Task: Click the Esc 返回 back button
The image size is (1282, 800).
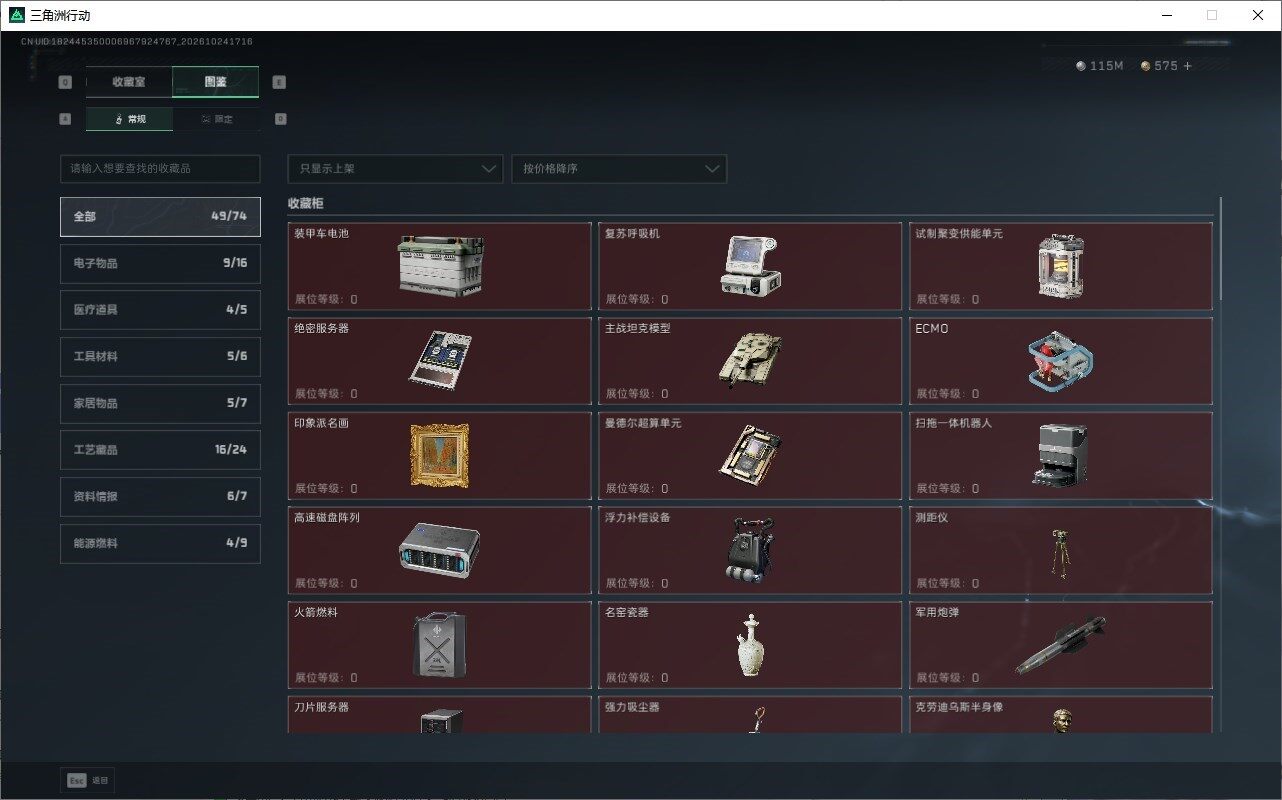Action: click(88, 780)
